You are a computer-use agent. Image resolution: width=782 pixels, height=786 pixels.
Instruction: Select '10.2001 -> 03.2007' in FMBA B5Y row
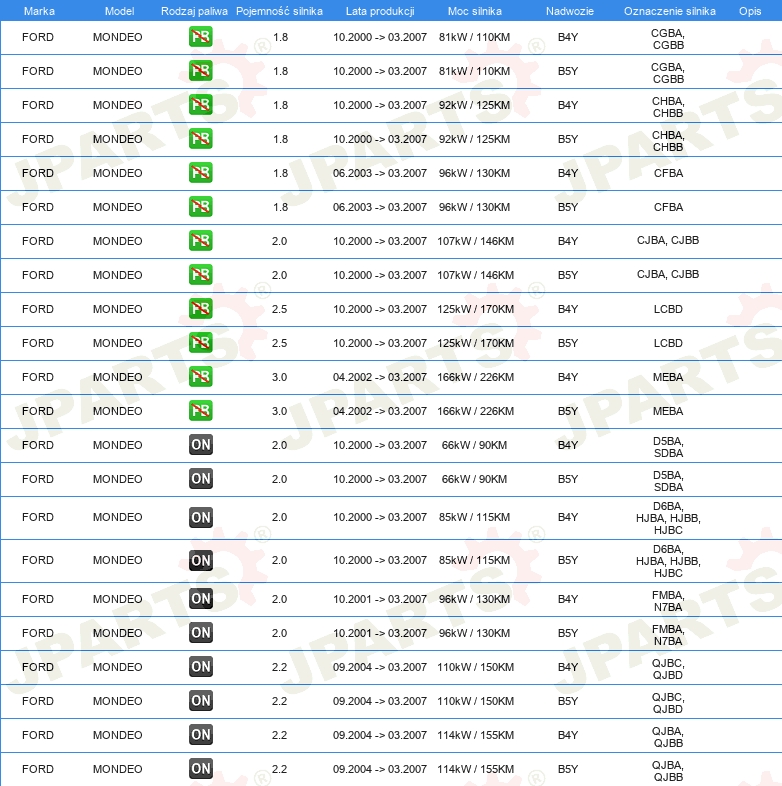[x=380, y=633]
